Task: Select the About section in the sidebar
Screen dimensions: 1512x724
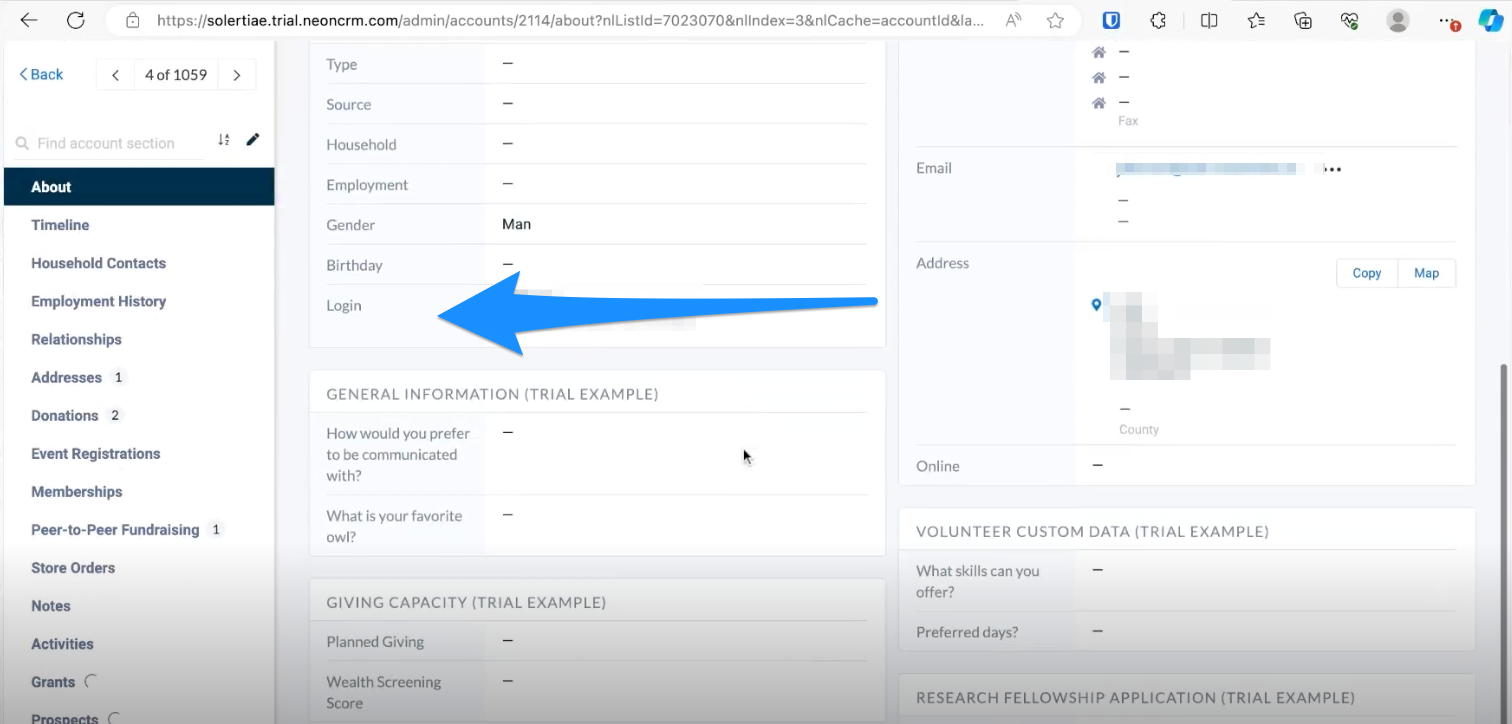Action: (x=139, y=187)
